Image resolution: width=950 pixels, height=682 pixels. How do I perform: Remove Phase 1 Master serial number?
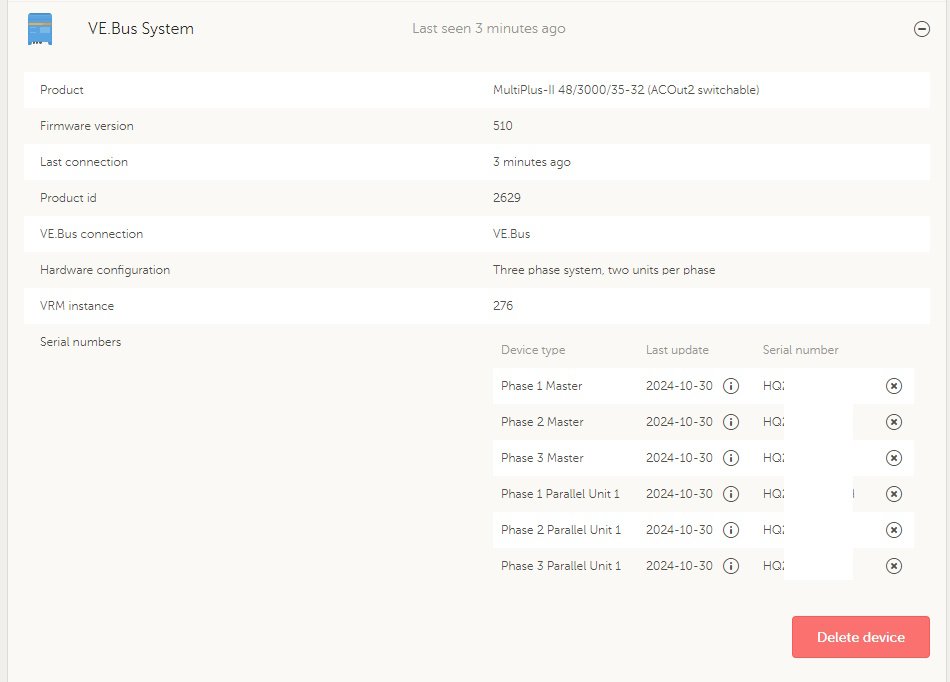click(894, 386)
